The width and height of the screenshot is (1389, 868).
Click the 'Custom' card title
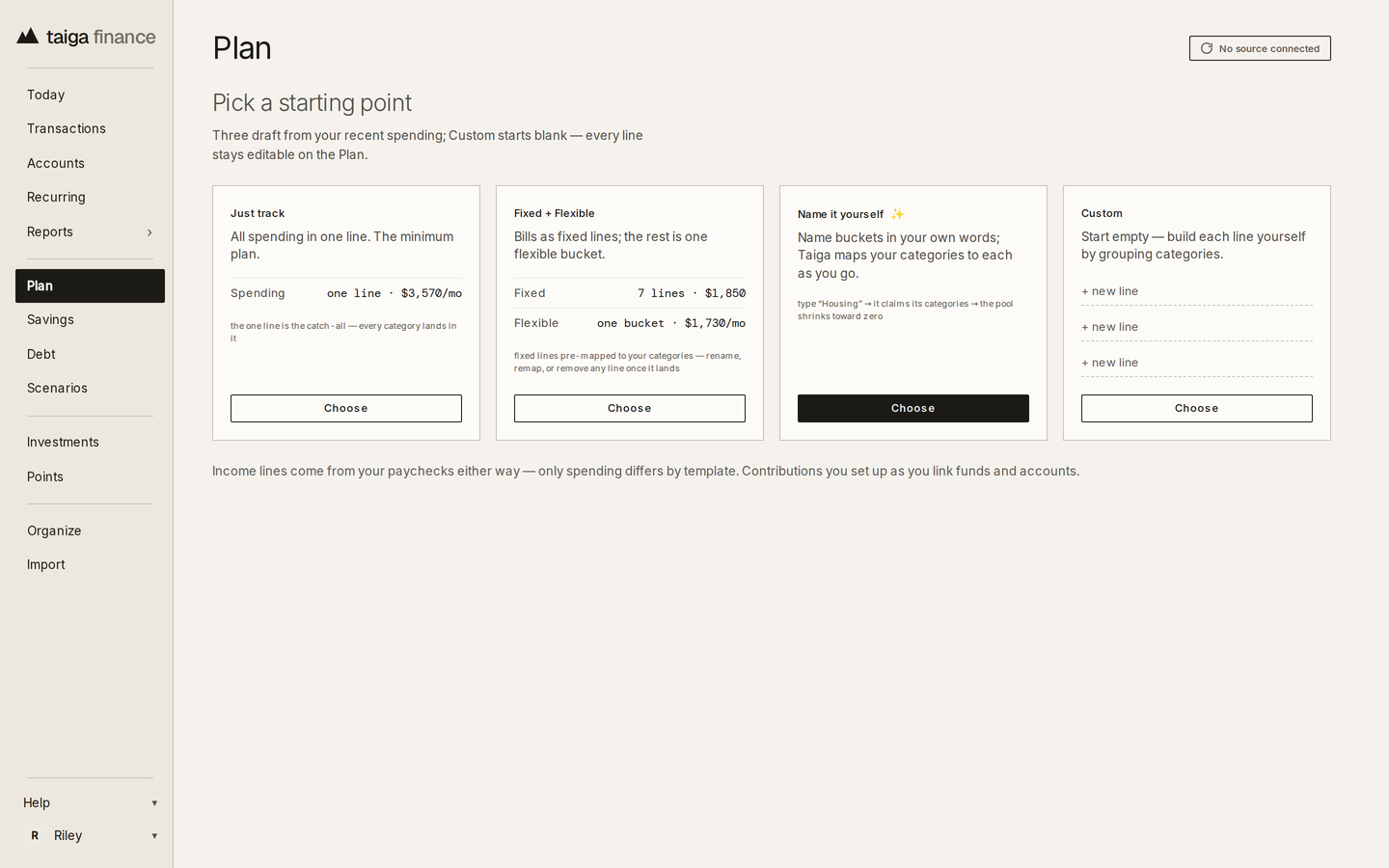pos(1102,213)
